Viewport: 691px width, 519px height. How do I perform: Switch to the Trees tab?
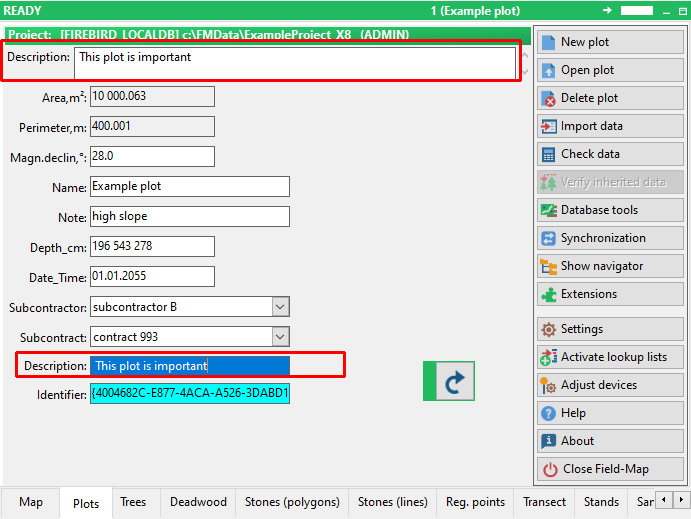(133, 502)
